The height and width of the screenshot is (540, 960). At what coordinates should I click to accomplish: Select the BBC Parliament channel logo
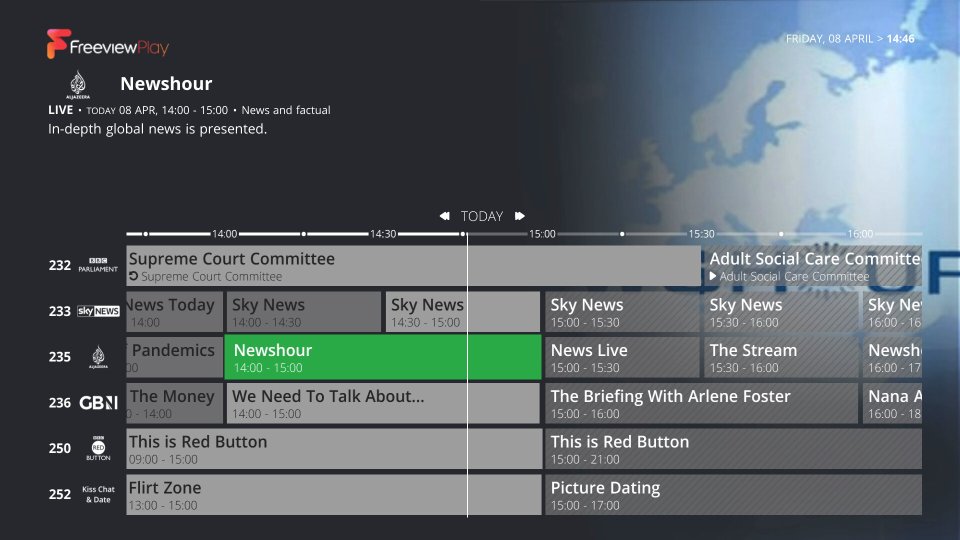[x=97, y=266]
